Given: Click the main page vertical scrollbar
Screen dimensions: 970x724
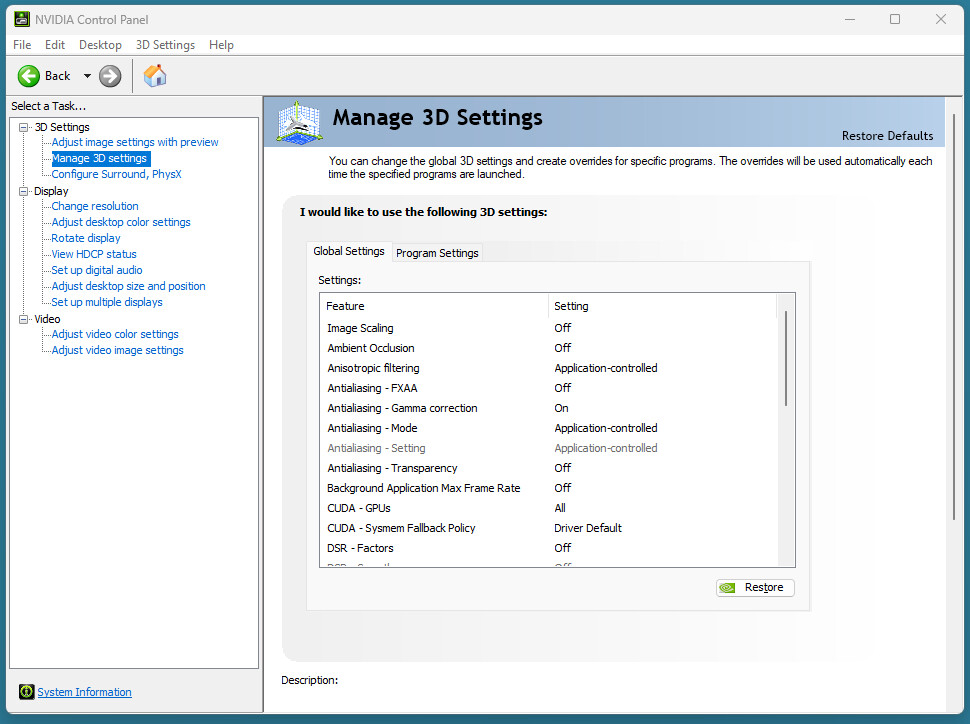Looking at the screenshot, I should coord(955,317).
